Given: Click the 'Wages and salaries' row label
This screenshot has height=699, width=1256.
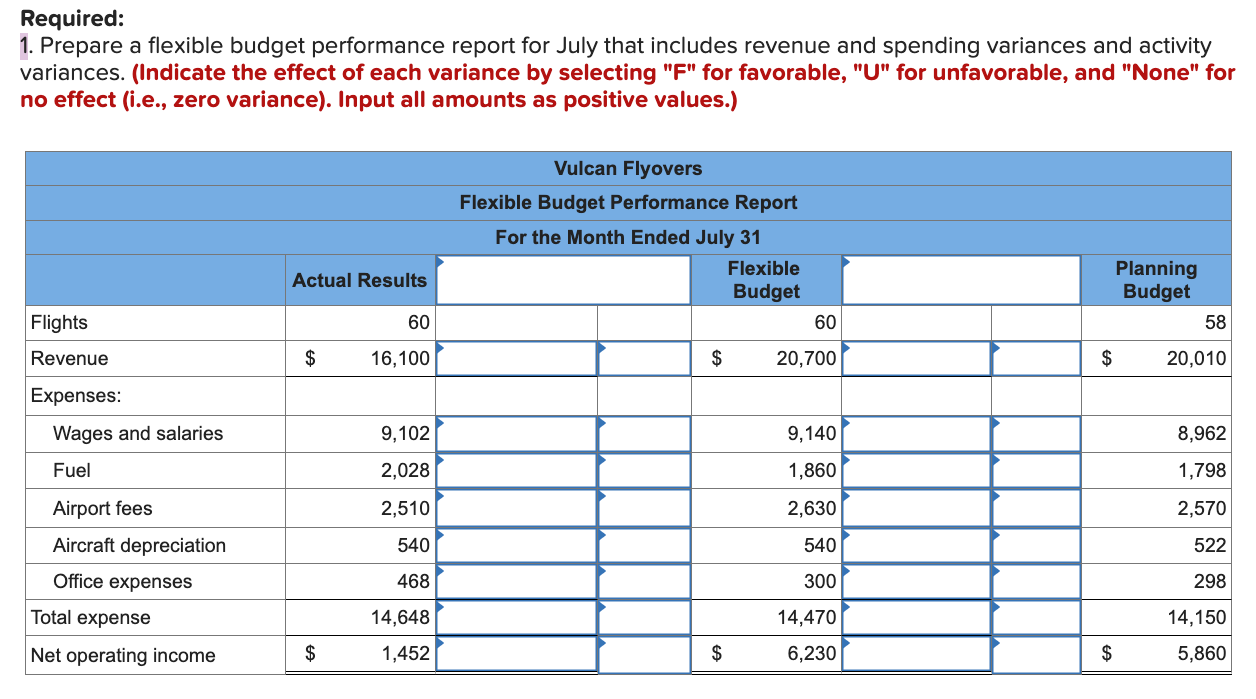Looking at the screenshot, I should (138, 434).
